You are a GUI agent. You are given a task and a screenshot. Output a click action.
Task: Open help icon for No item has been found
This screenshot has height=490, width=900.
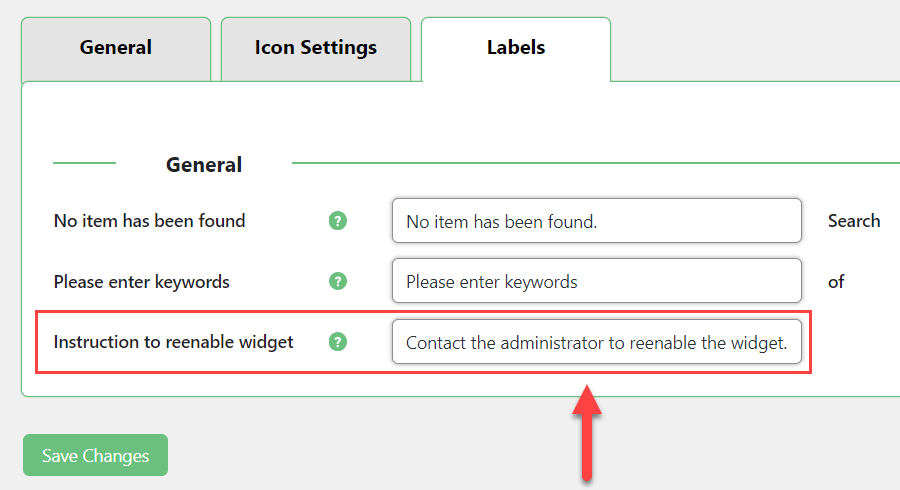coord(338,221)
